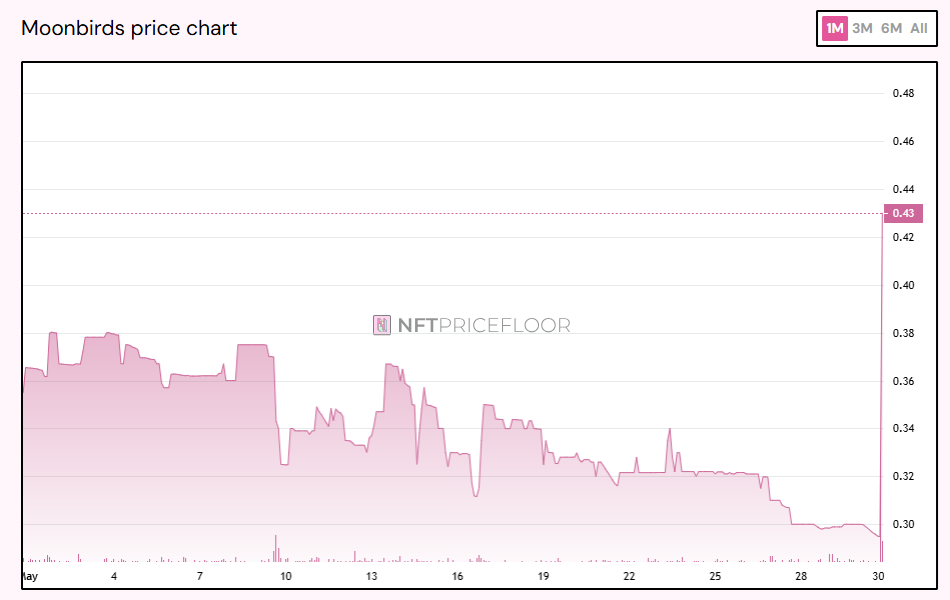
Task: Click the 0.30 price axis label
Action: (903, 524)
